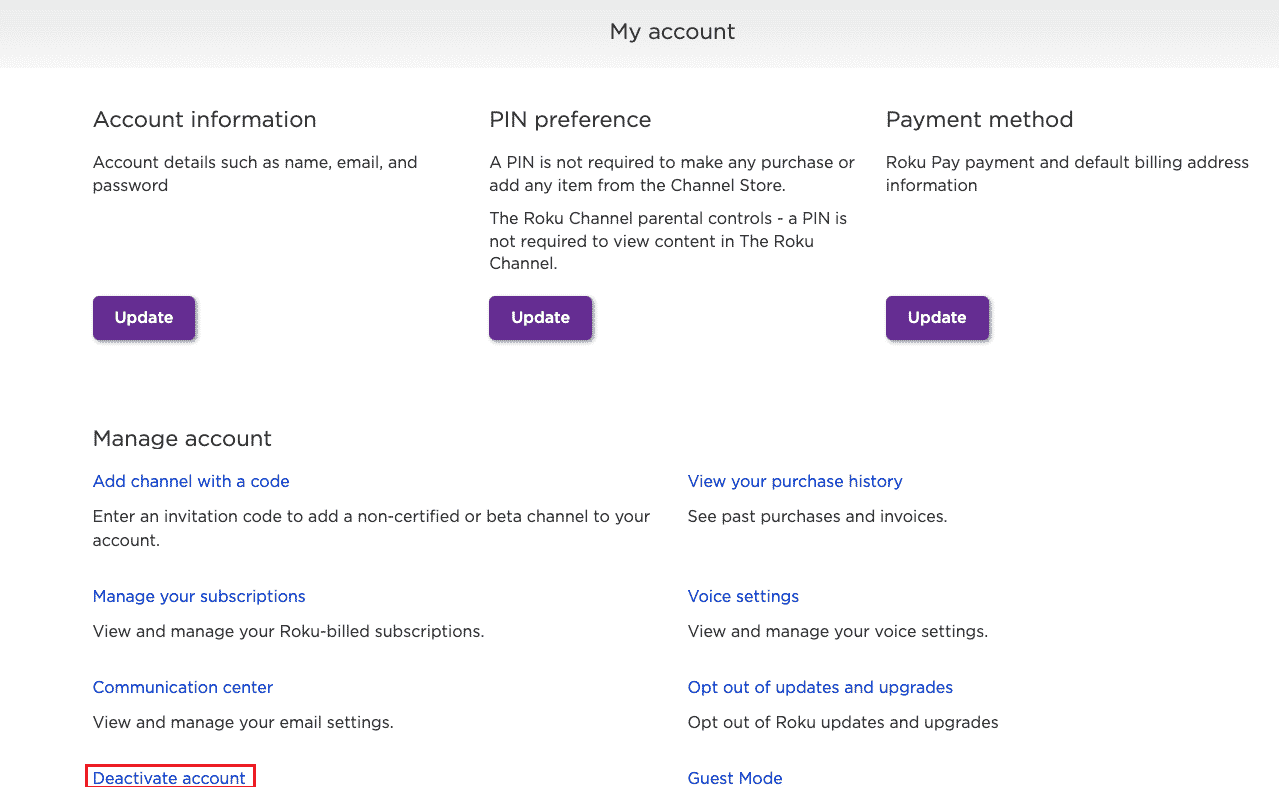Click the Payment method heading

point(979,120)
